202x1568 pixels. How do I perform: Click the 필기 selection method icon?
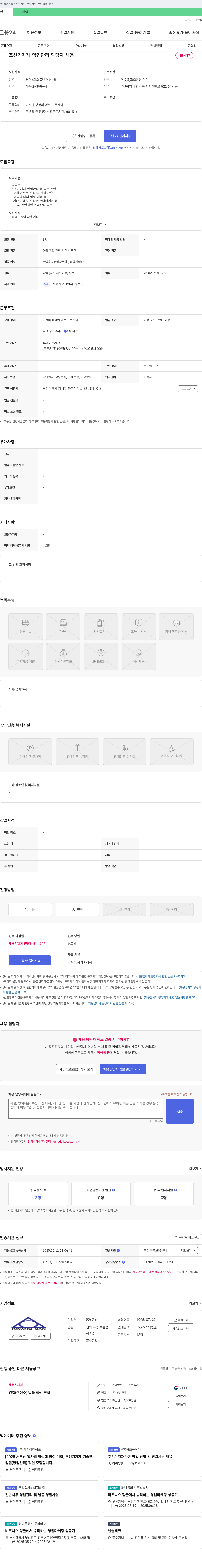point(121,909)
